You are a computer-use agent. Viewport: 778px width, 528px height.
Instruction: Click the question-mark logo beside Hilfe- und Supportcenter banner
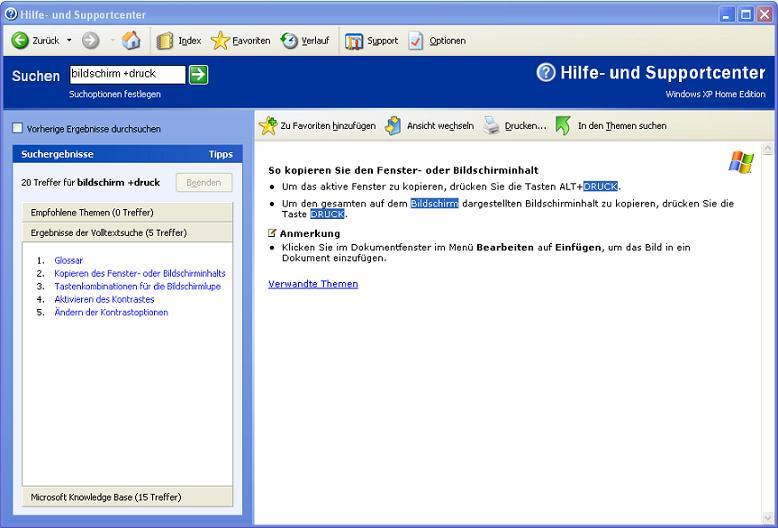[x=546, y=73]
